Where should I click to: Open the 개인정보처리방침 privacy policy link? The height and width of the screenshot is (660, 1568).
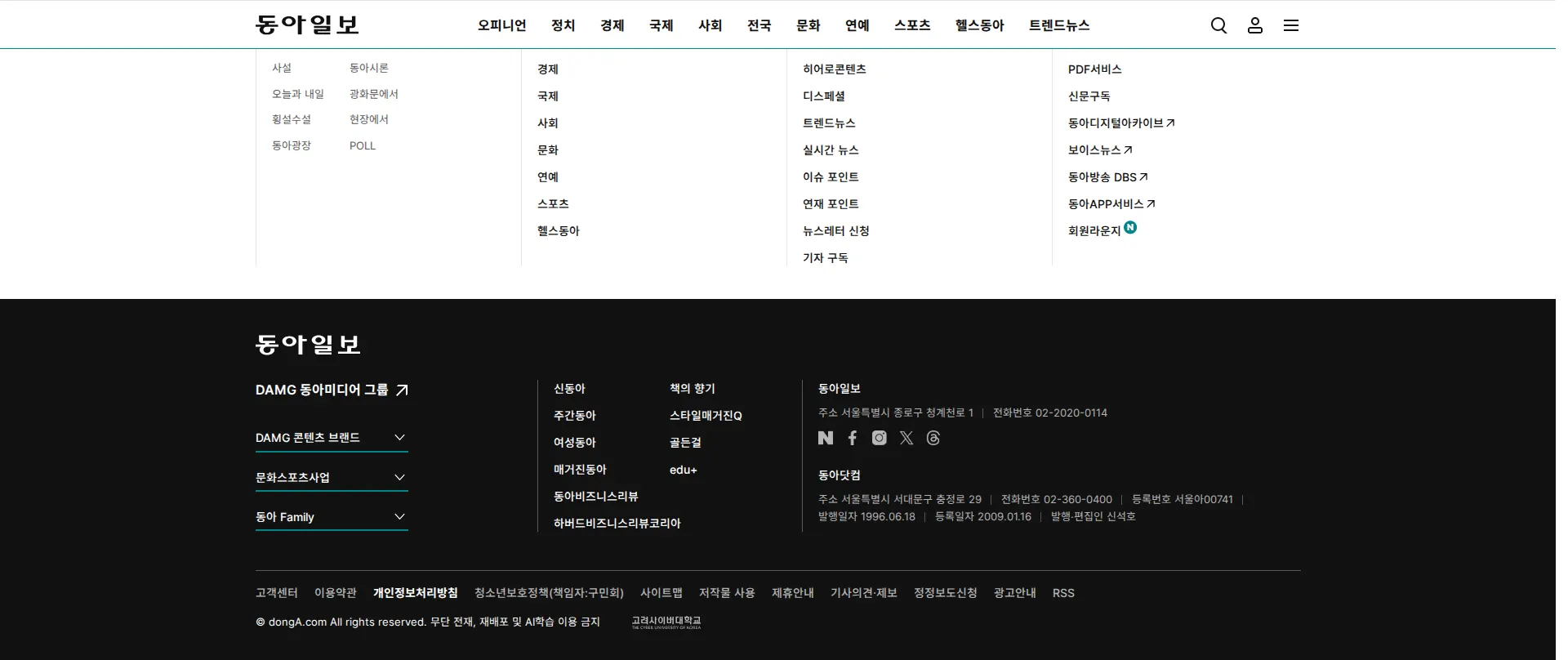416,593
